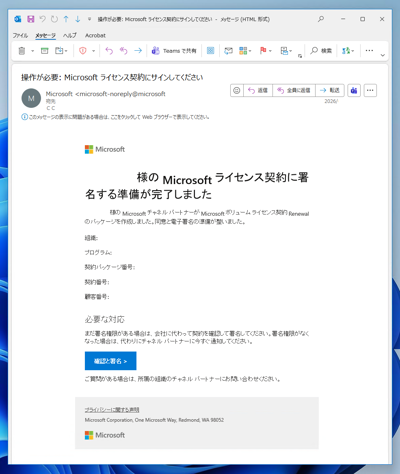Click the blue 確認と署名 button

pos(110,361)
